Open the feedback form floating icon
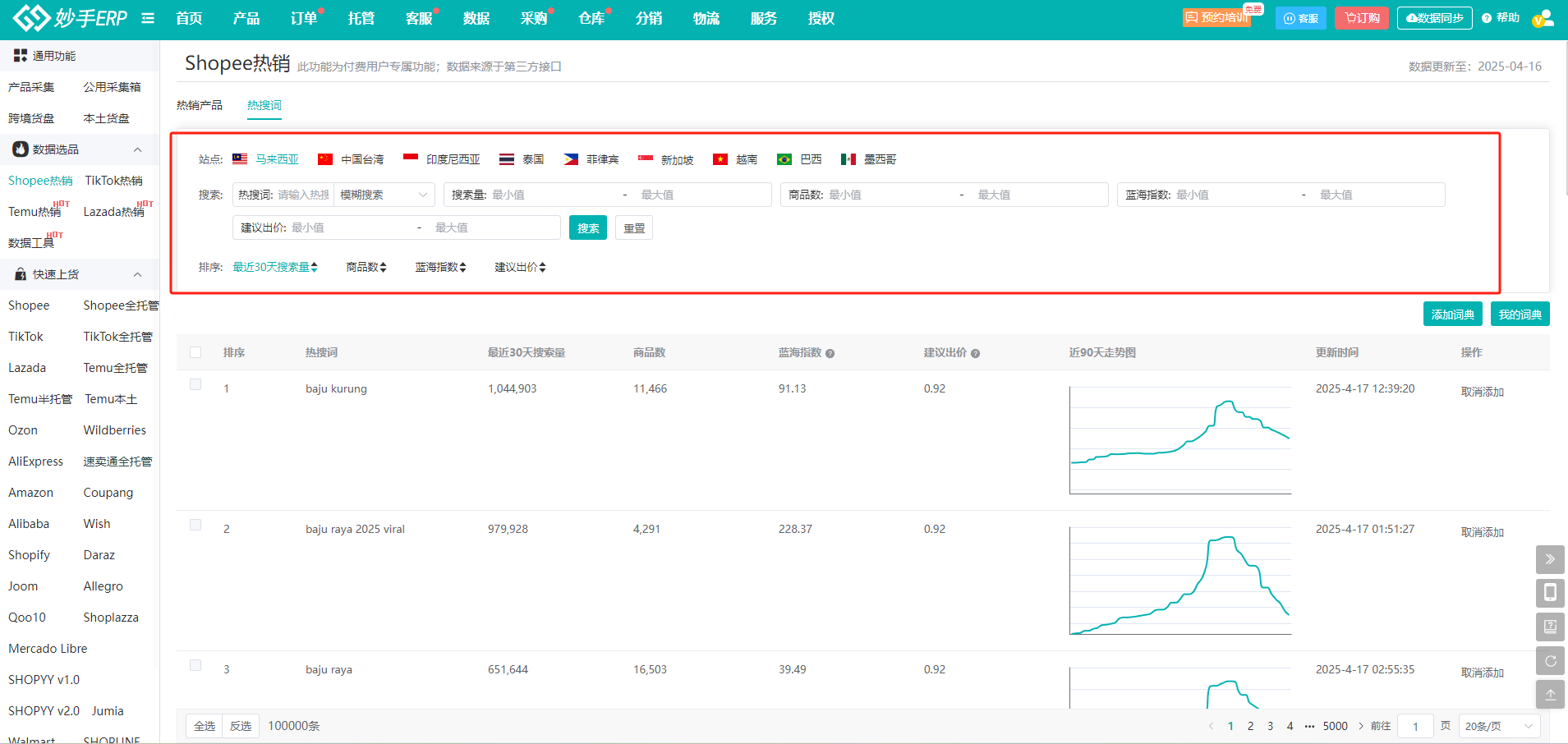 (x=1550, y=627)
